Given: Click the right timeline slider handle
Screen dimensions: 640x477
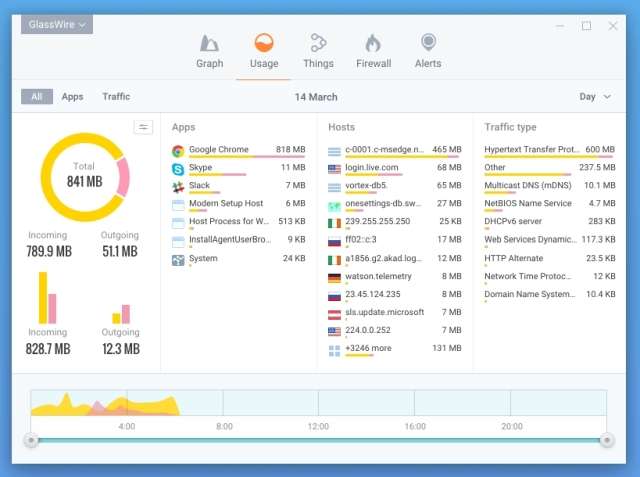Looking at the screenshot, I should pyautogui.click(x=606, y=440).
